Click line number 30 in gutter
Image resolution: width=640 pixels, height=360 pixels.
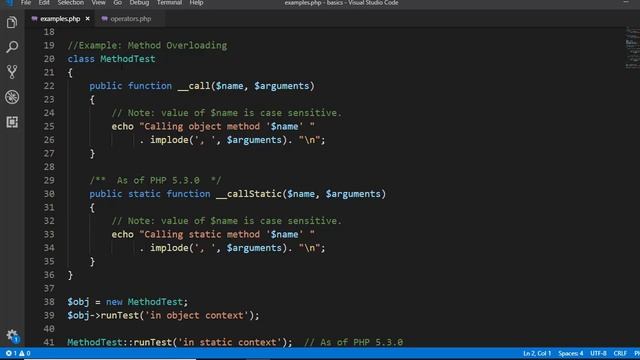[x=49, y=194]
